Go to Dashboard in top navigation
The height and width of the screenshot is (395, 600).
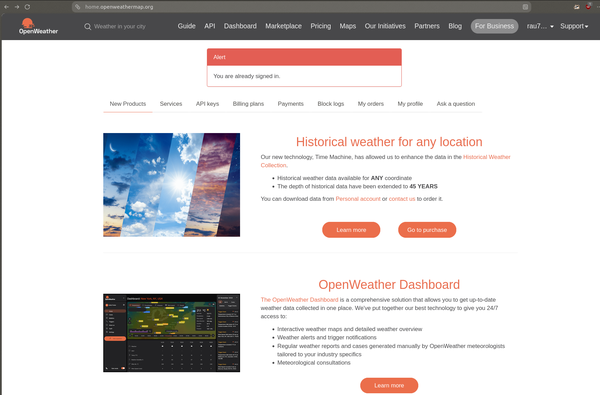(x=240, y=26)
